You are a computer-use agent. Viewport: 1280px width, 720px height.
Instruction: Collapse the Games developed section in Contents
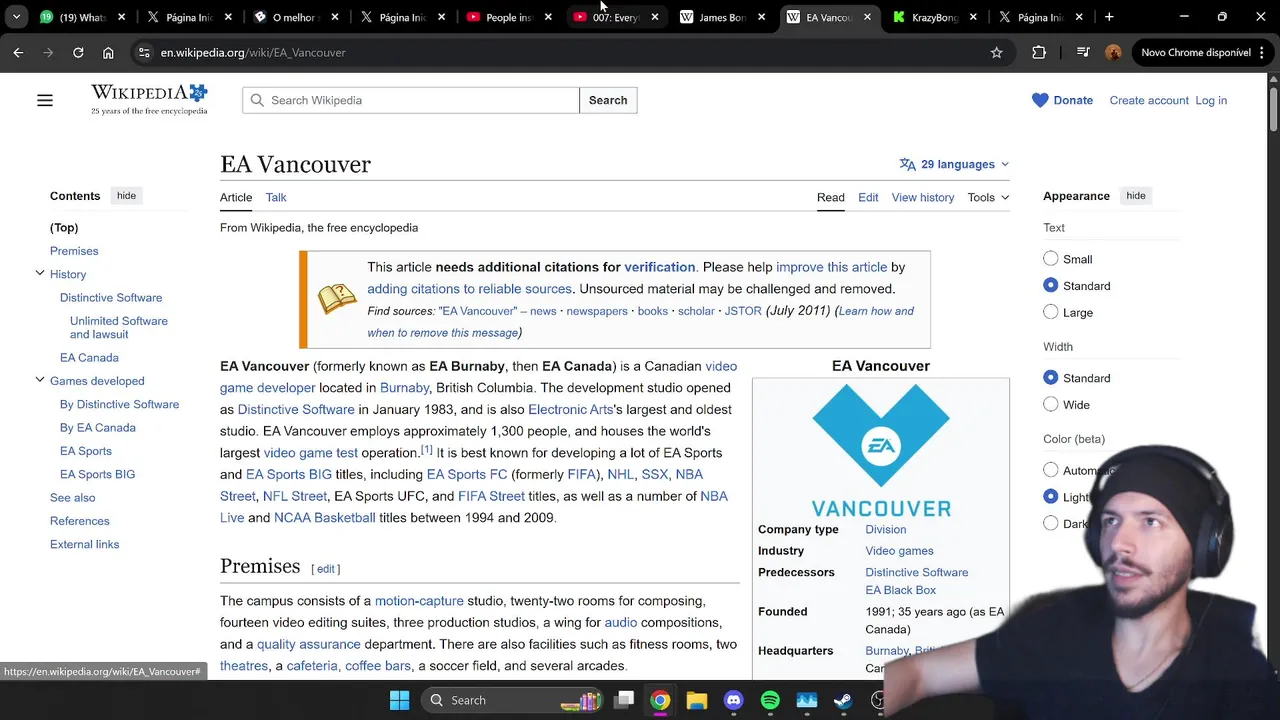click(x=40, y=381)
